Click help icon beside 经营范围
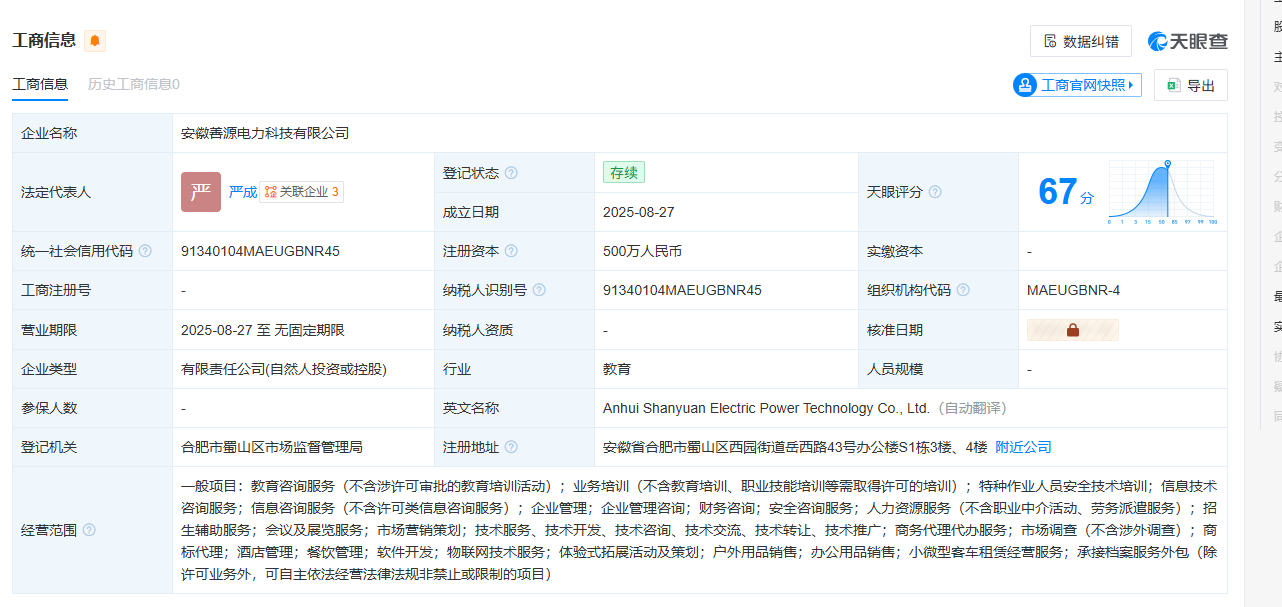 (89, 530)
